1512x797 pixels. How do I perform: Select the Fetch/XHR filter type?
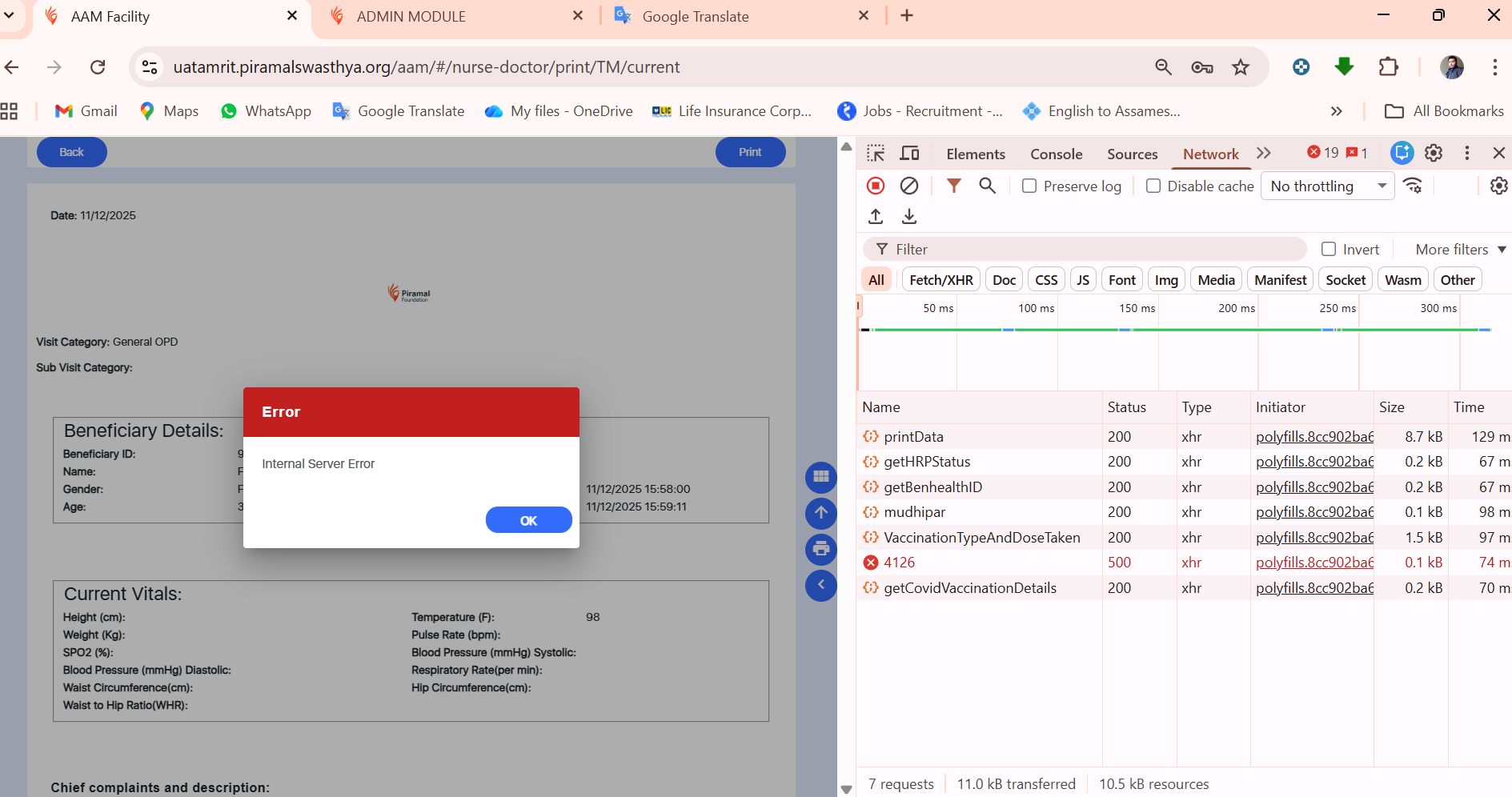click(x=941, y=279)
